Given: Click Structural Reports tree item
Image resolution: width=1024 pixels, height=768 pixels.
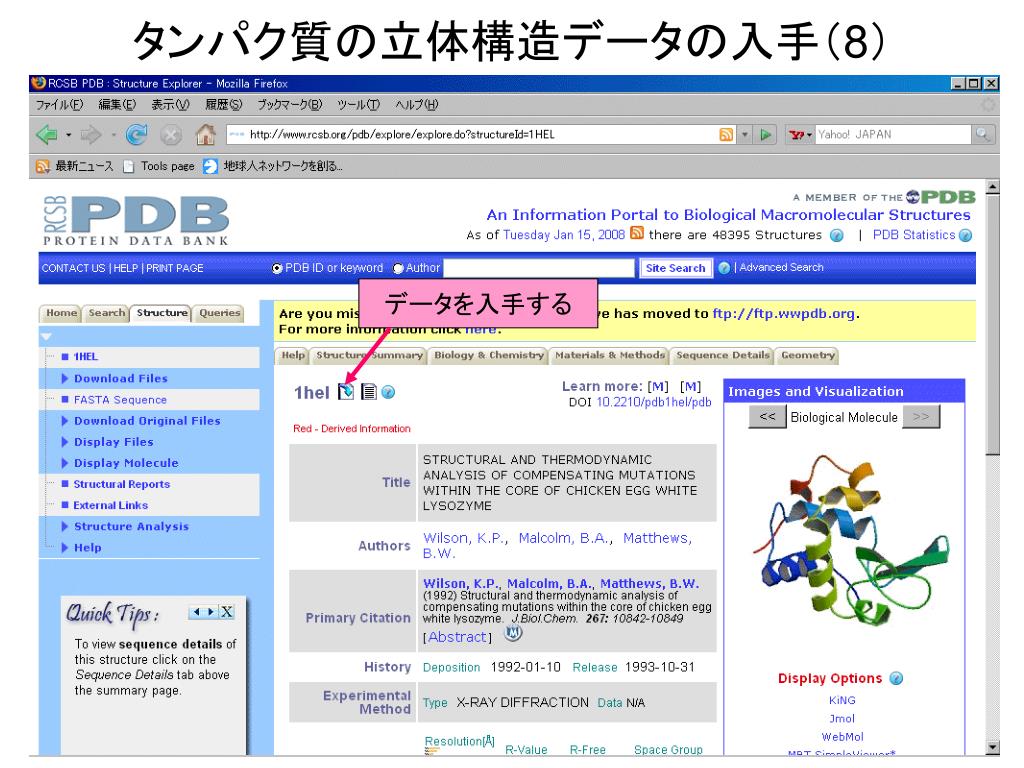Looking at the screenshot, I should (121, 484).
